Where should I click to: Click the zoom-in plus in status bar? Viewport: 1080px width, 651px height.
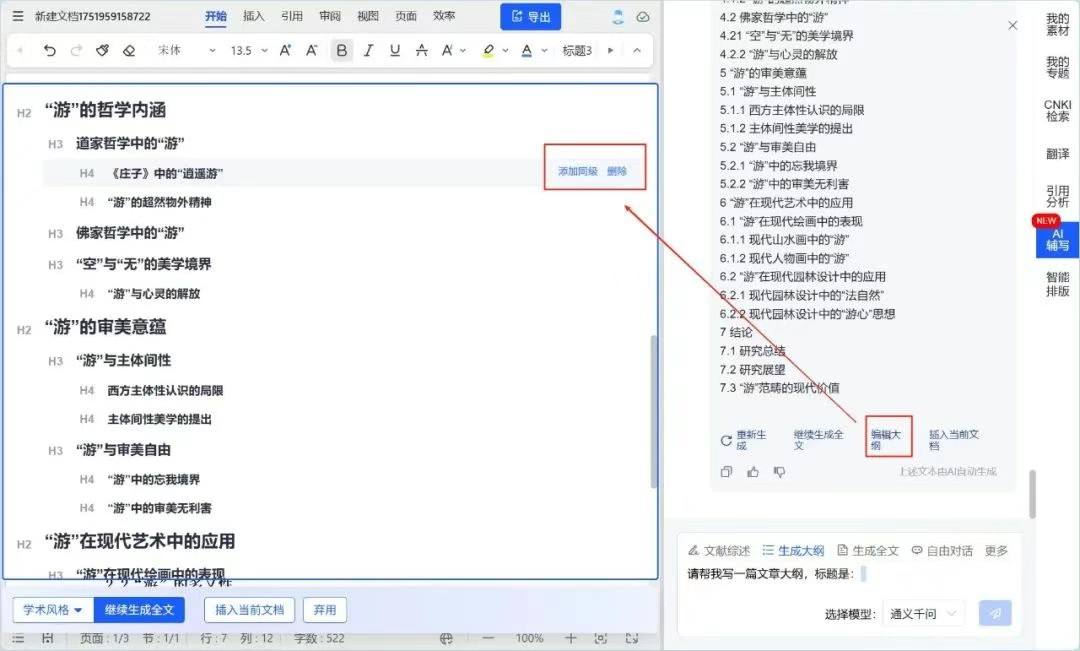click(x=570, y=638)
